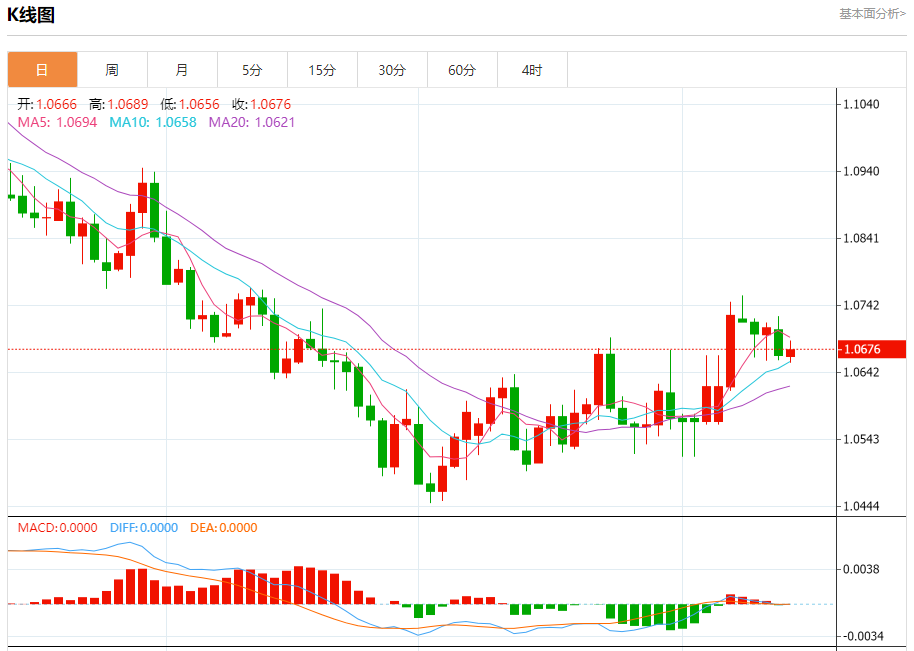Screen dimensions: 914x651
Task: Click the 1.0742 price axis label
Action: [x=862, y=305]
